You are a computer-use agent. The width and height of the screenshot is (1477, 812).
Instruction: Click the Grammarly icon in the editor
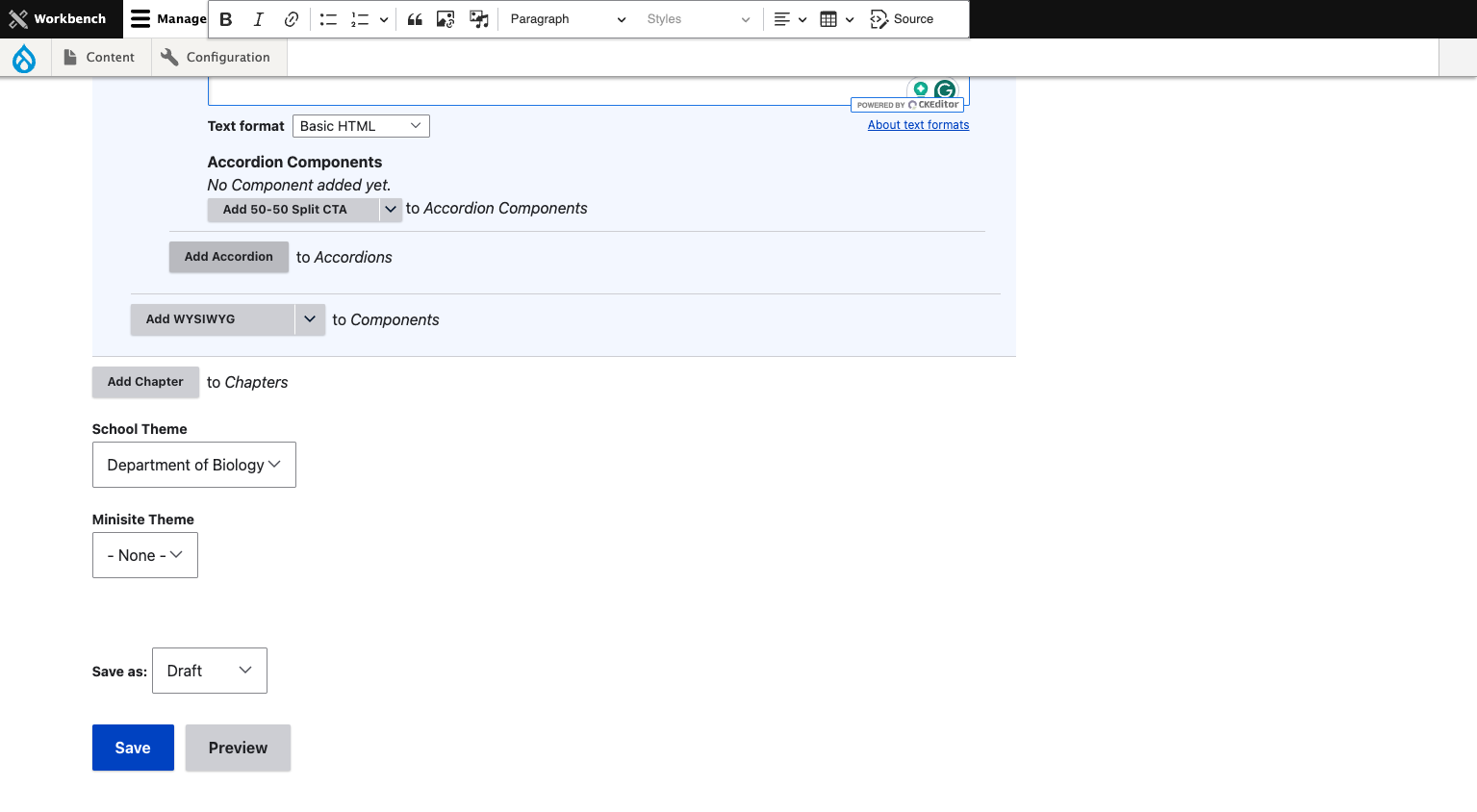point(945,90)
